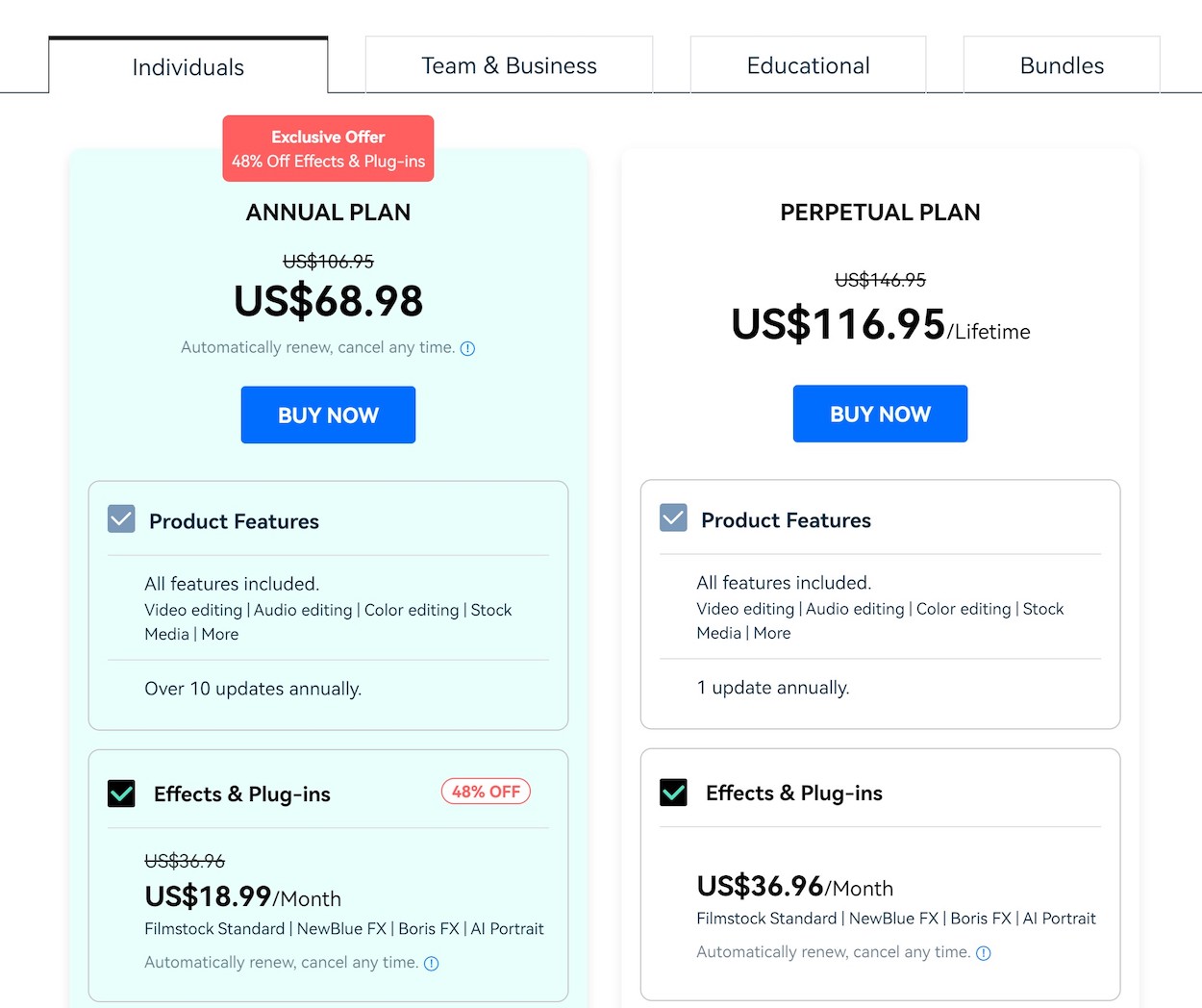This screenshot has width=1202, height=1008.
Task: Select the Educational tab
Action: pyautogui.click(x=808, y=65)
